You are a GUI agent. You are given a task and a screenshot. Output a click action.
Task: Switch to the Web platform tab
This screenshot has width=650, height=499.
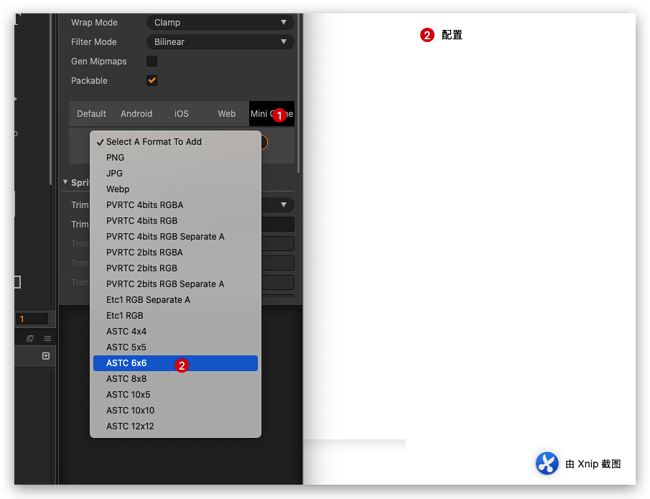coord(226,114)
